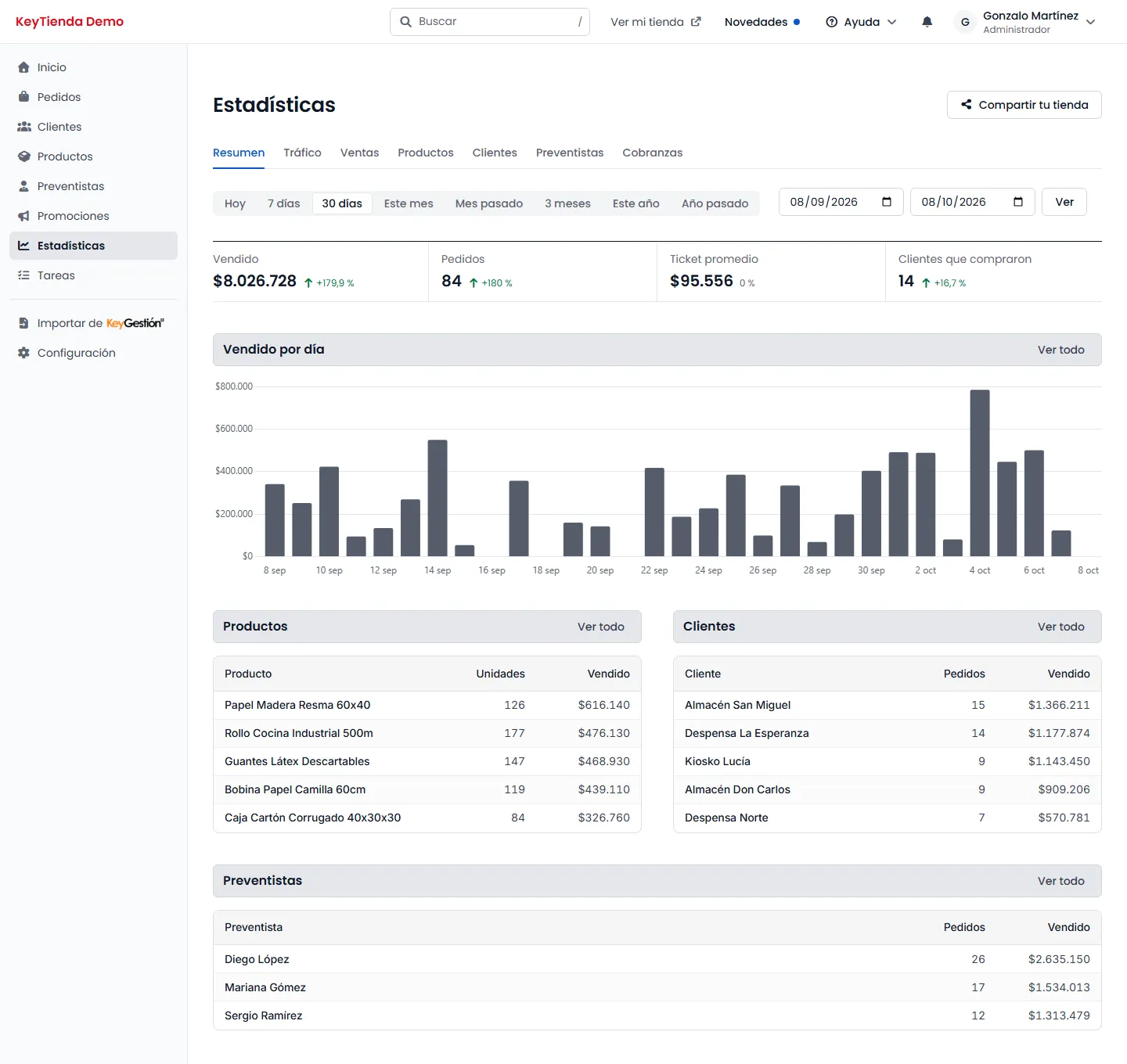This screenshot has width=1127, height=1064.
Task: Open Ver todo in Productos panel
Action: coord(601,627)
